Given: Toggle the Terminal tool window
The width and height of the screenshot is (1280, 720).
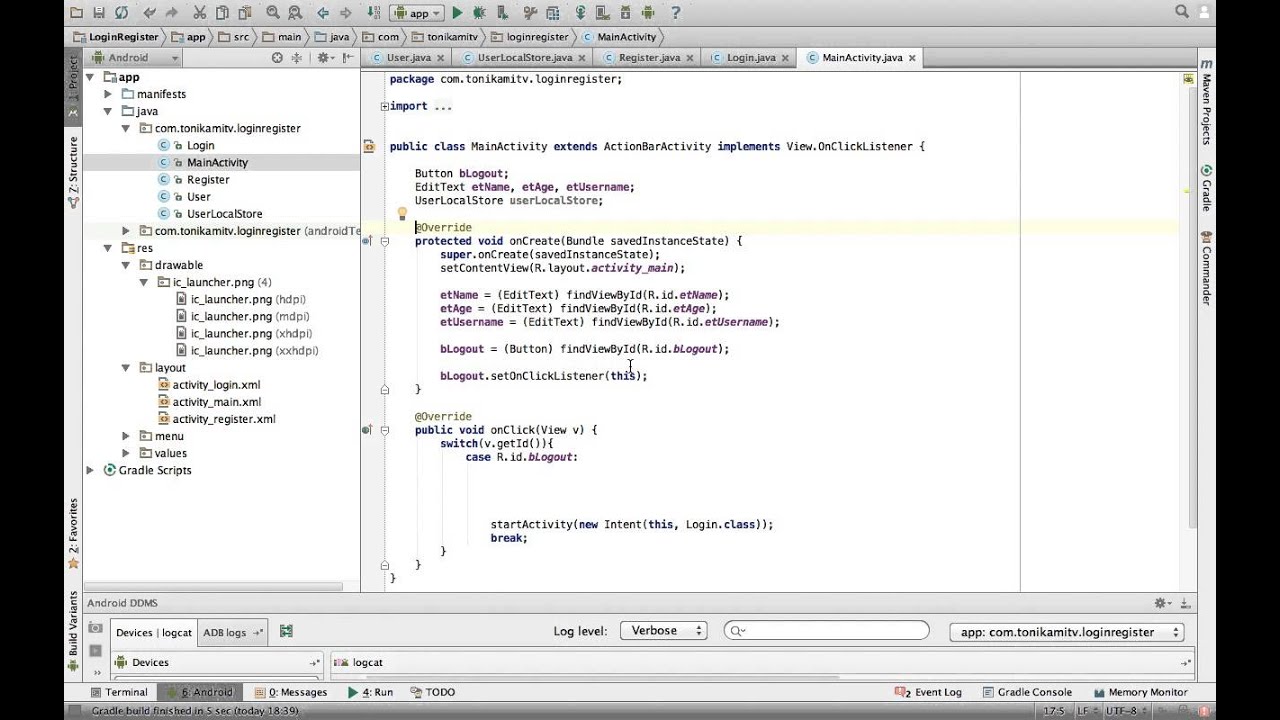Looking at the screenshot, I should point(119,692).
